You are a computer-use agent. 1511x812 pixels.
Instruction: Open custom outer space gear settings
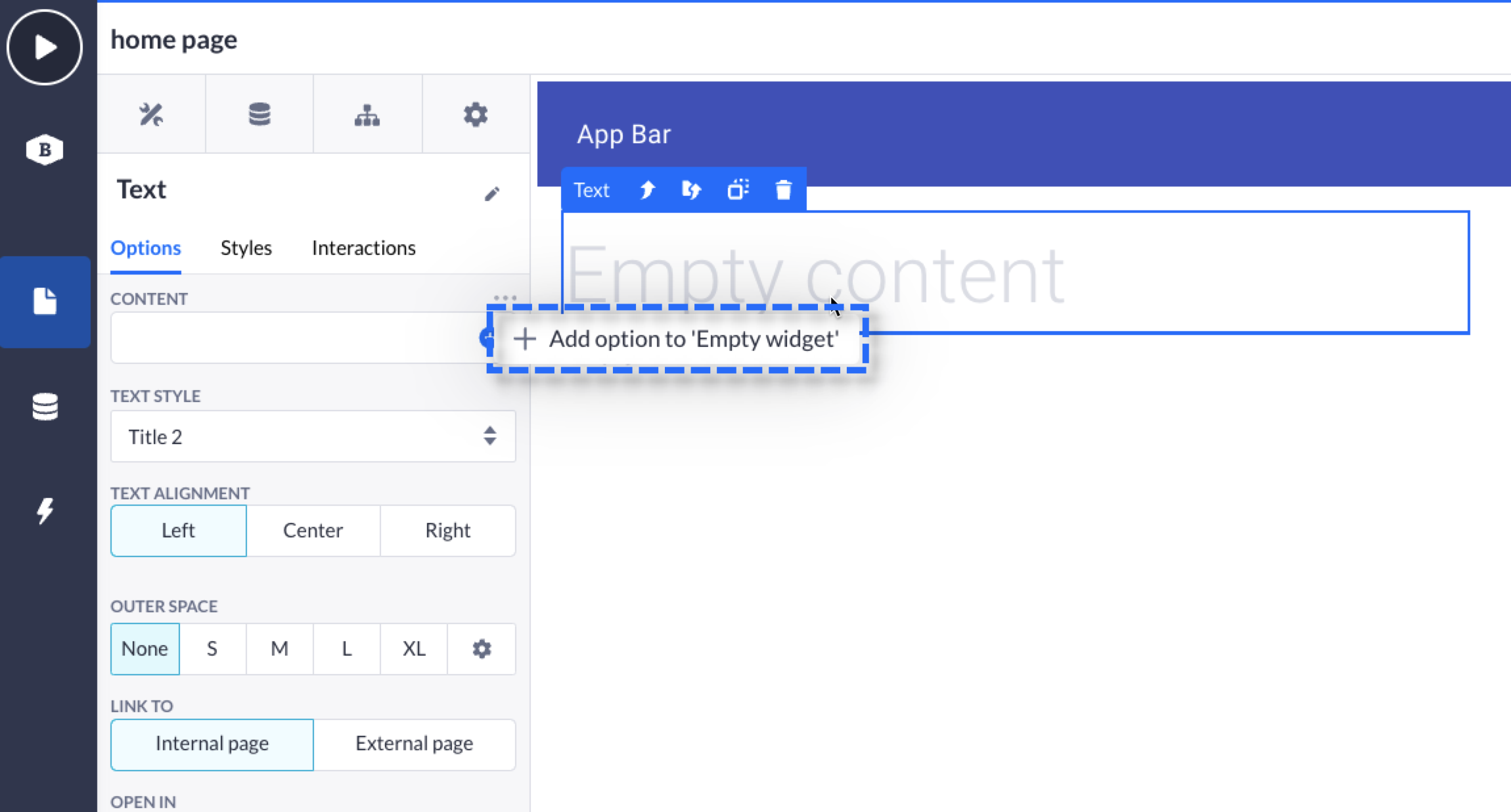482,649
